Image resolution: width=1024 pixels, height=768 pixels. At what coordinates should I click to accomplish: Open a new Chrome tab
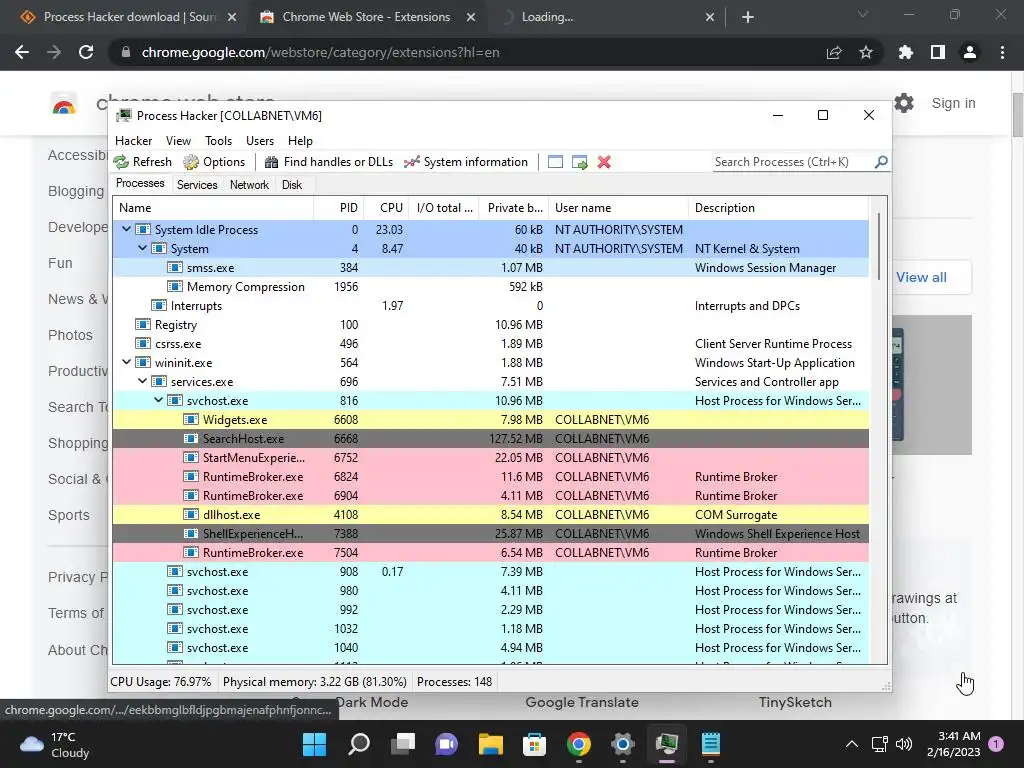coord(748,17)
